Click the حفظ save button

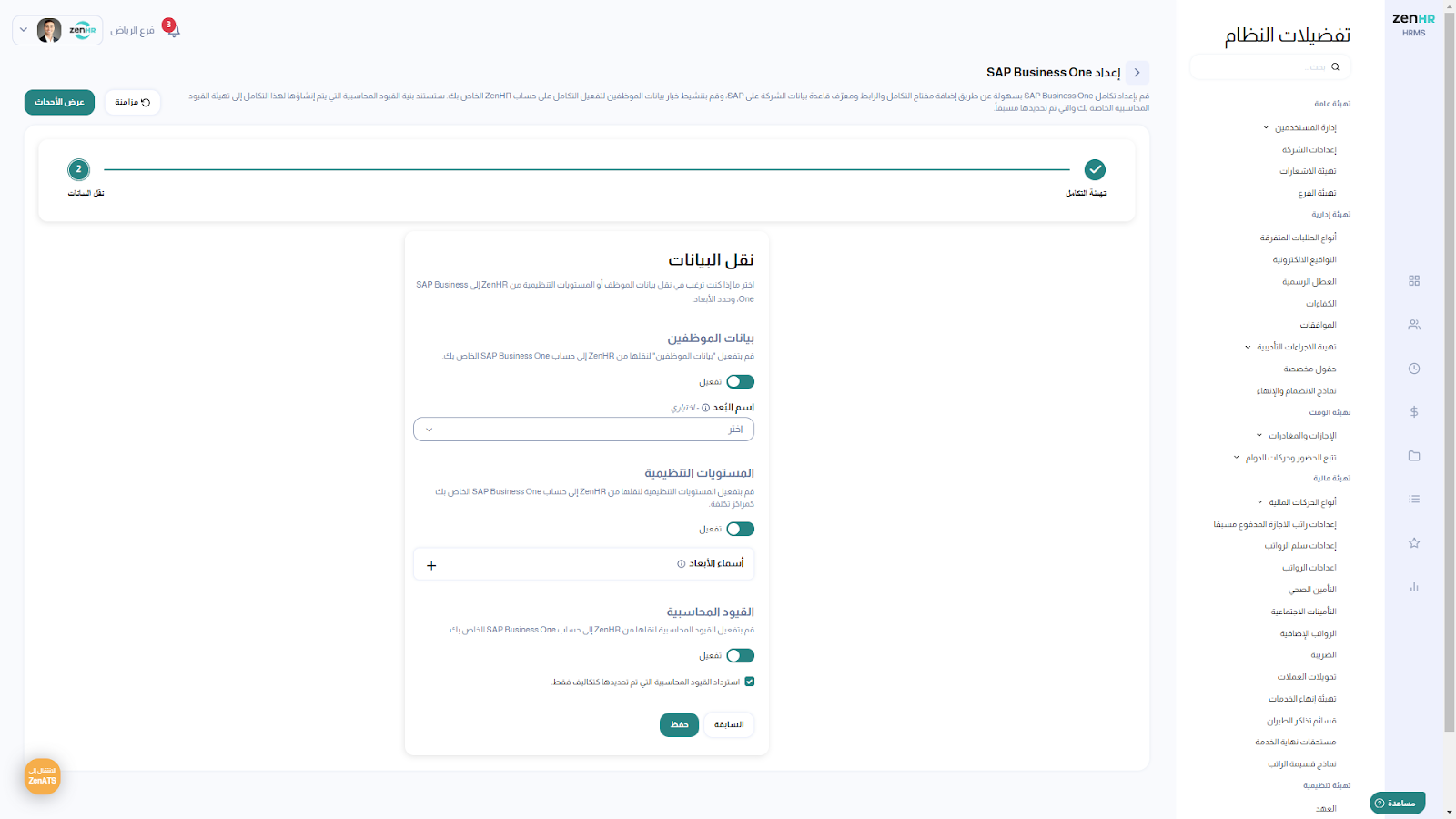click(679, 725)
